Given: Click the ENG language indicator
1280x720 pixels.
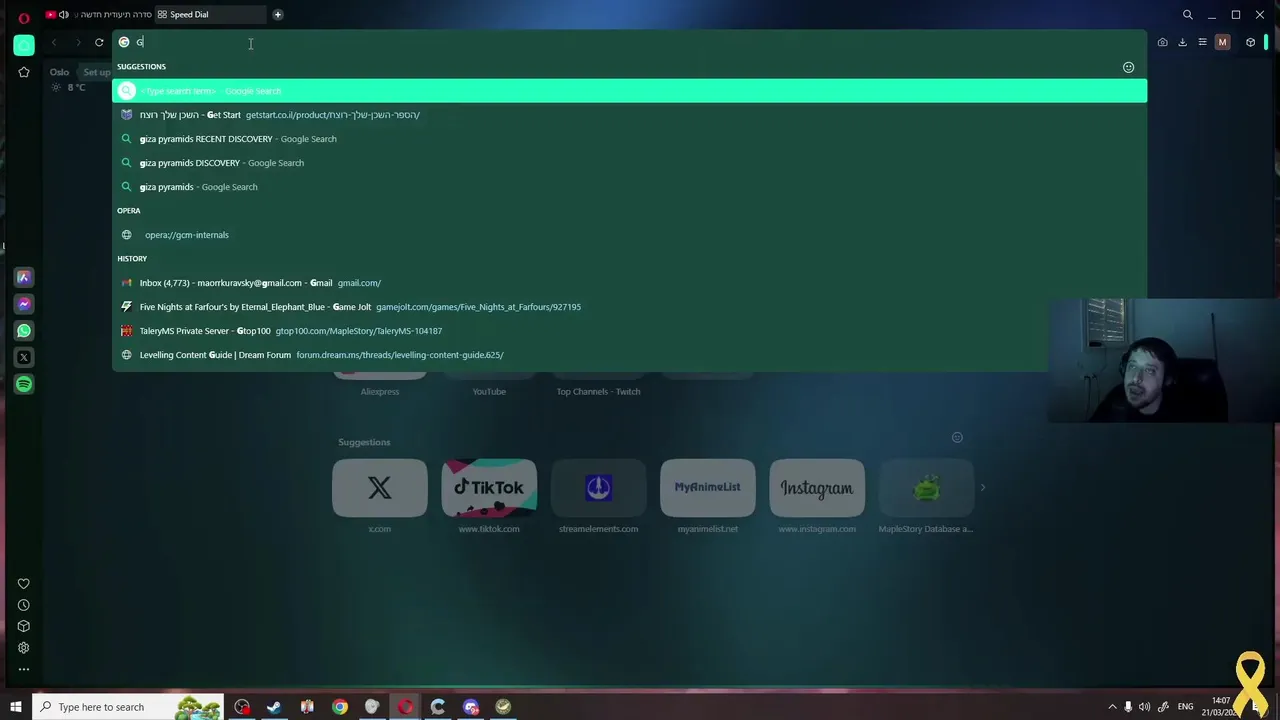Looking at the screenshot, I should click(x=1185, y=707).
